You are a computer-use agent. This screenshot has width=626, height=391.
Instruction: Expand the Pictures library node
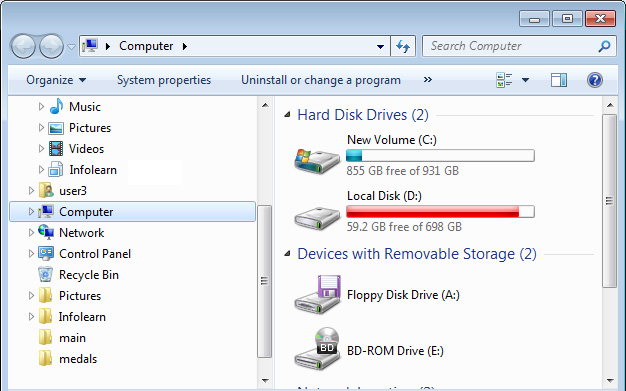click(x=41, y=127)
